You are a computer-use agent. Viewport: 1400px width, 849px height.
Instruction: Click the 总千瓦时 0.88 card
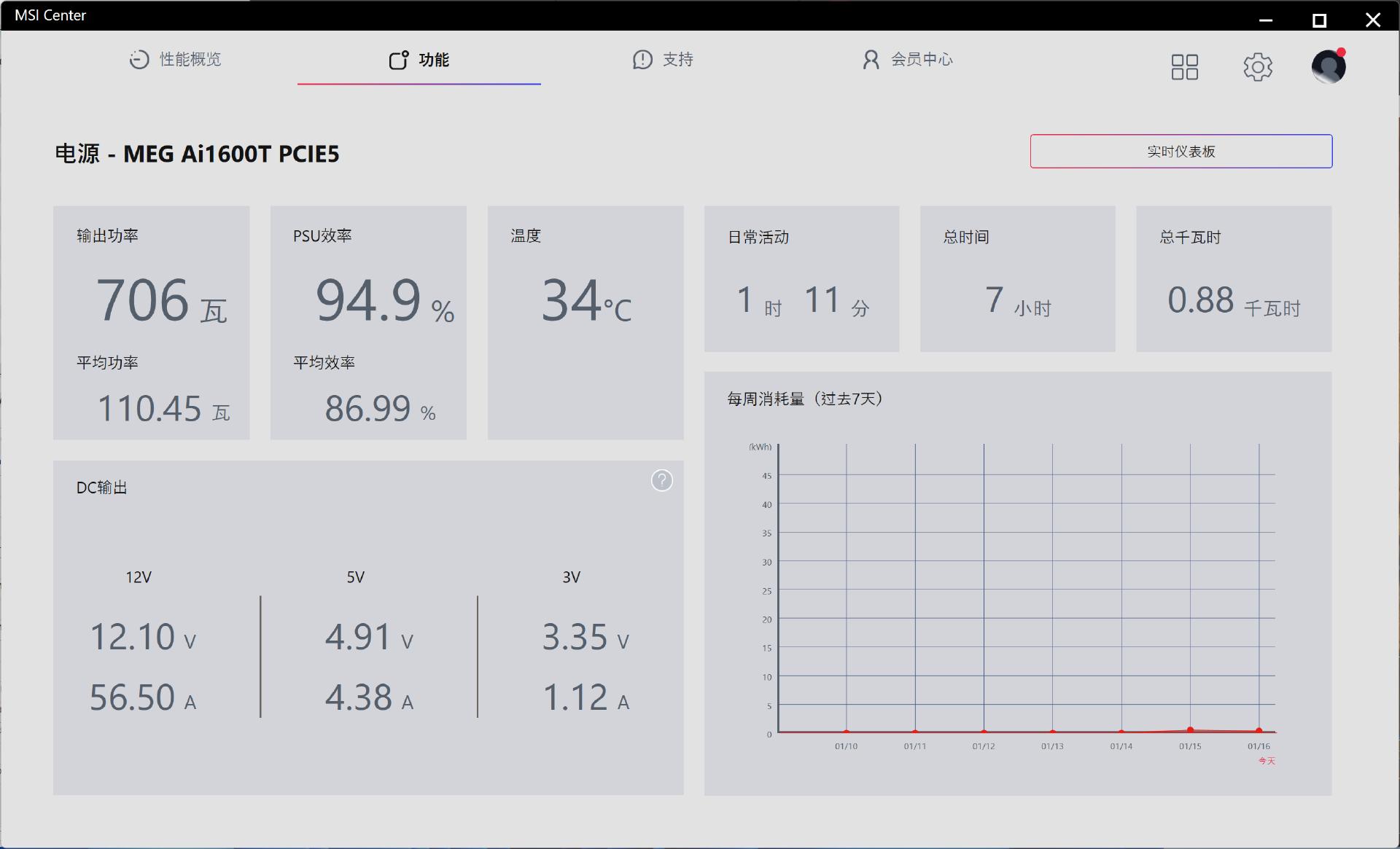click(1233, 278)
